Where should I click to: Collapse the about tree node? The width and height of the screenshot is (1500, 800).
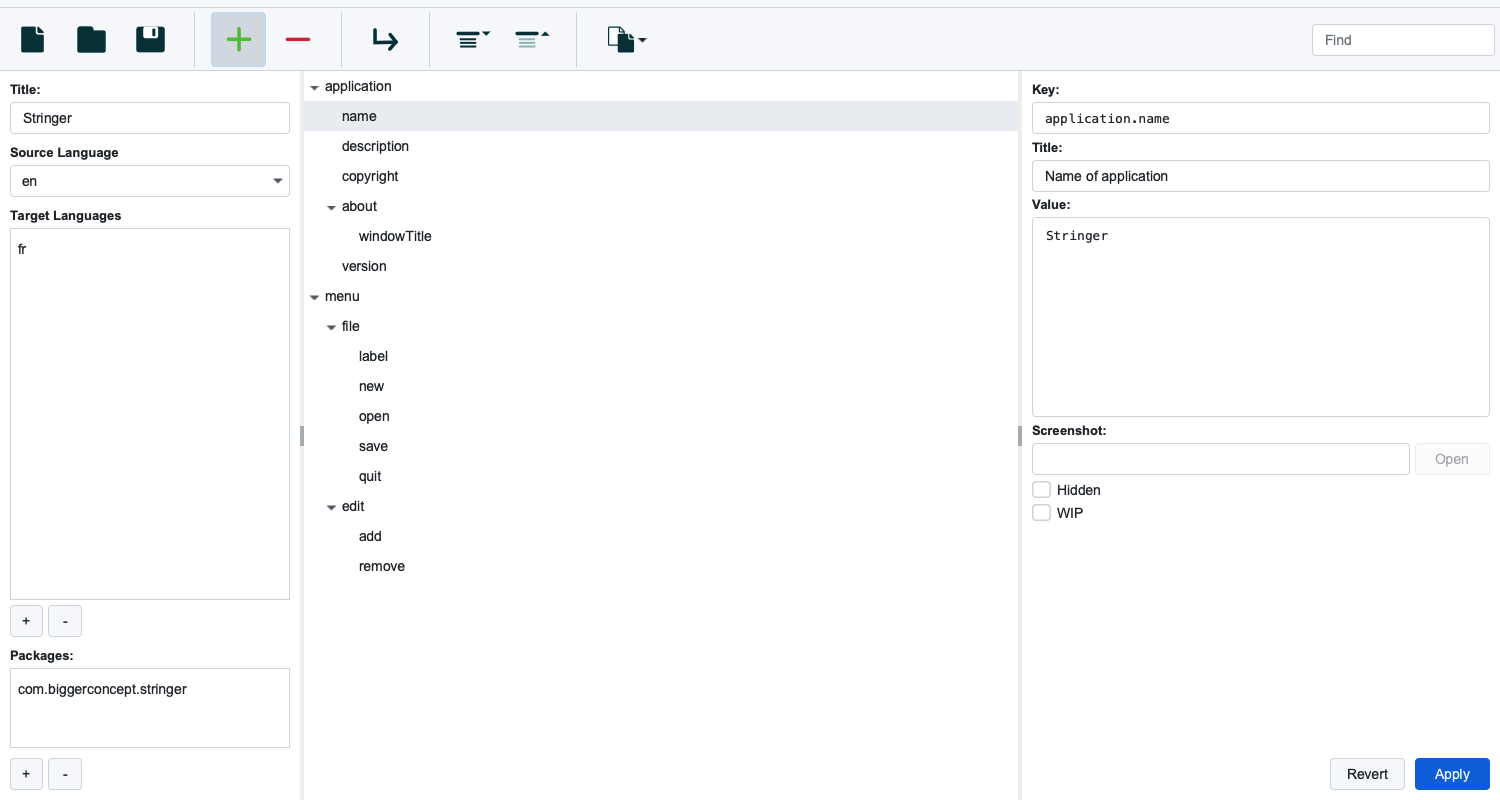point(331,207)
